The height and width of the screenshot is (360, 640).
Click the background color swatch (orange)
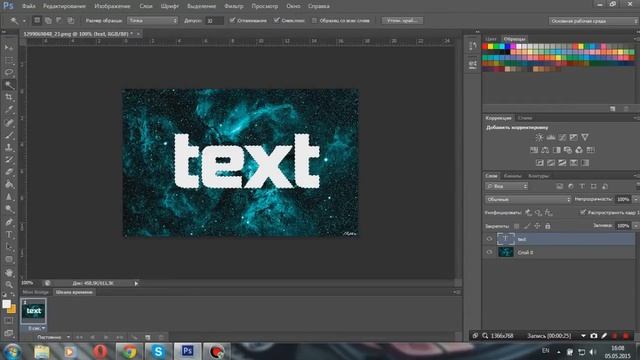click(13, 310)
